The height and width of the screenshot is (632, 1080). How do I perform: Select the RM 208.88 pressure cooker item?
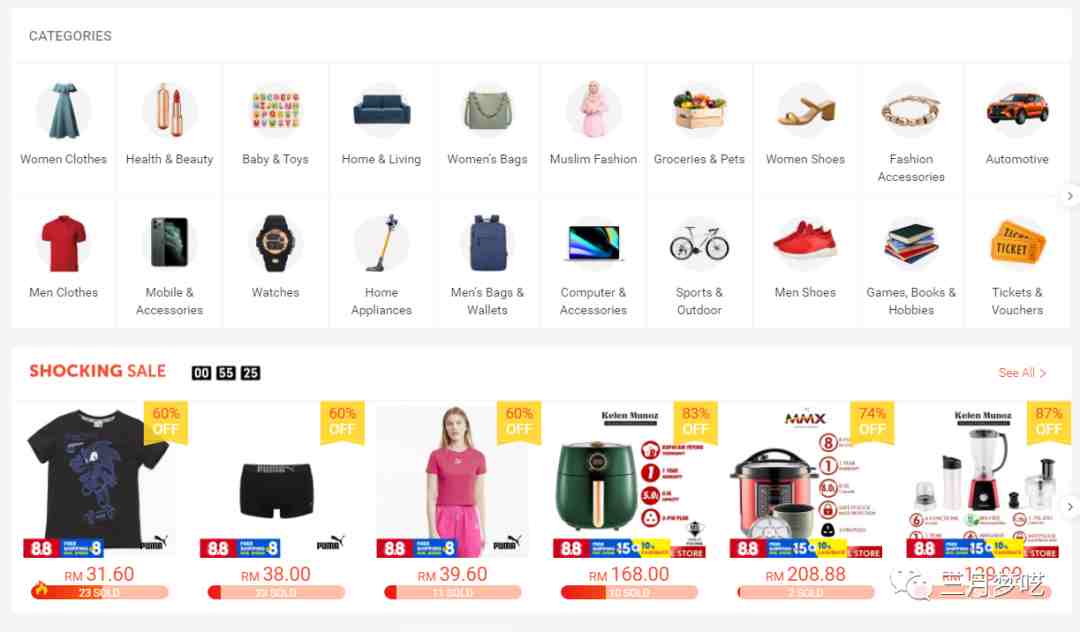pyautogui.click(x=805, y=481)
